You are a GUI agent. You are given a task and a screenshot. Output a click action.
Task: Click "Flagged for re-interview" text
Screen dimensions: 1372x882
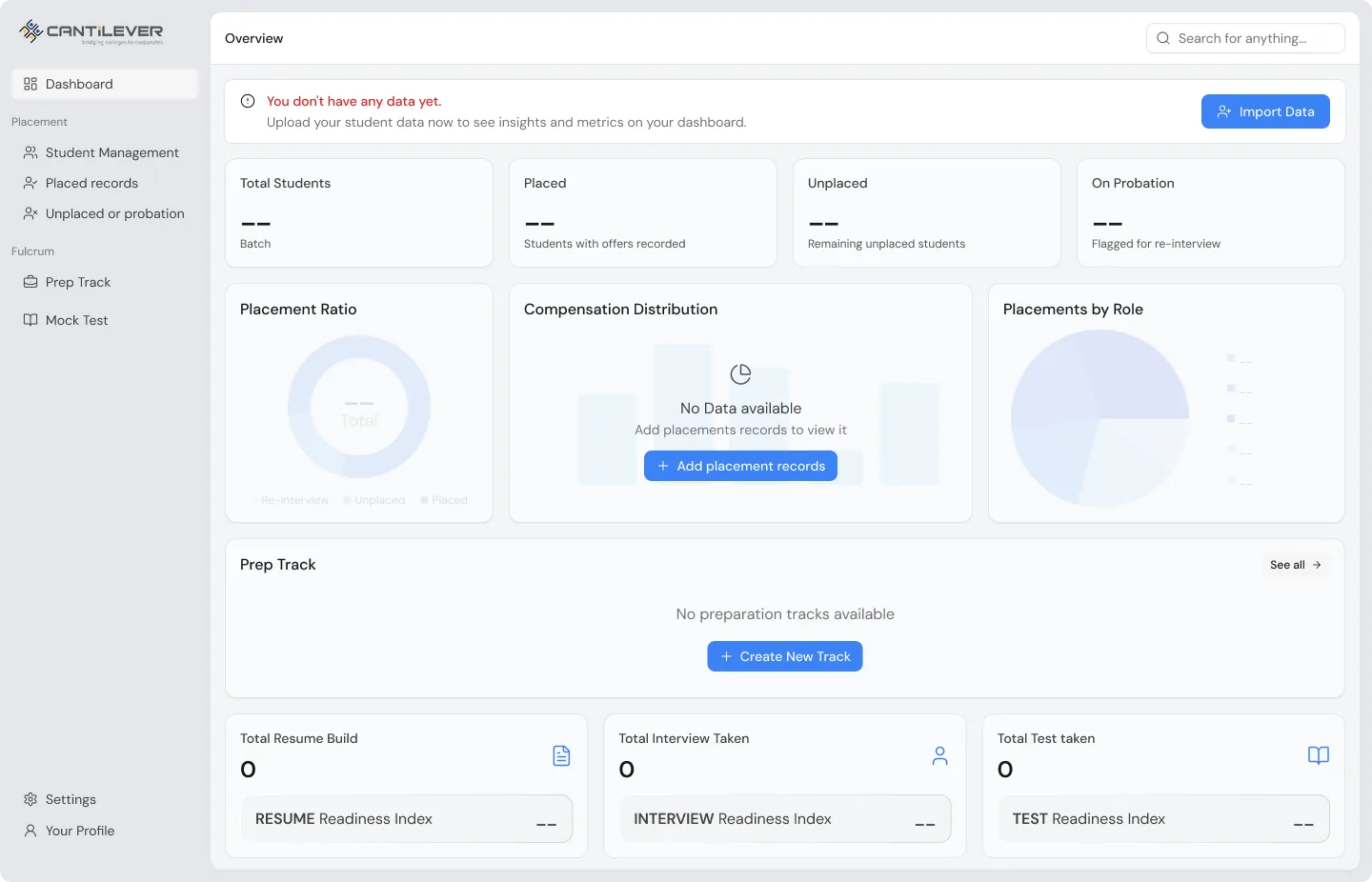[1156, 244]
